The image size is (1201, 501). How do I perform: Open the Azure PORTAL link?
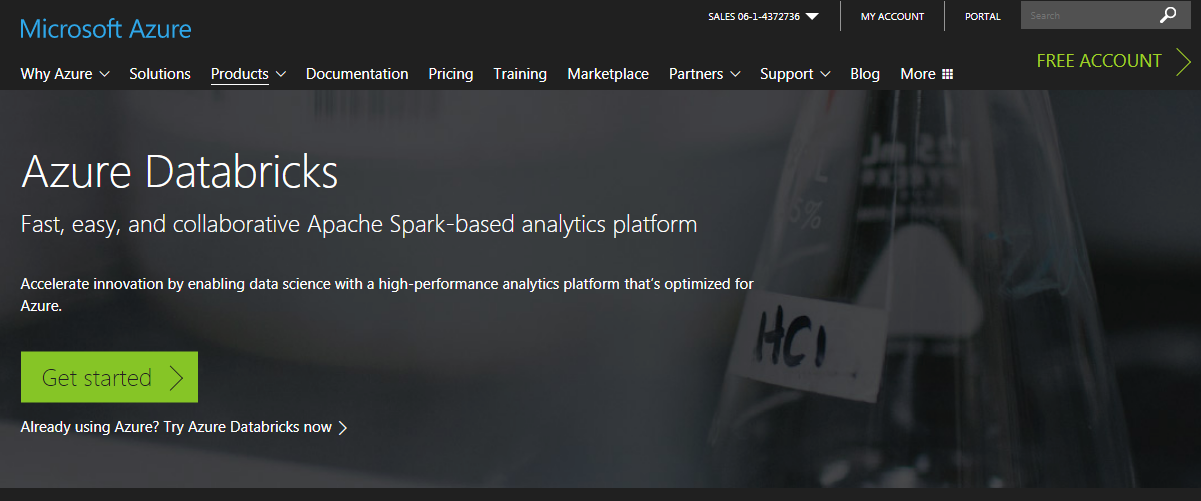point(982,16)
